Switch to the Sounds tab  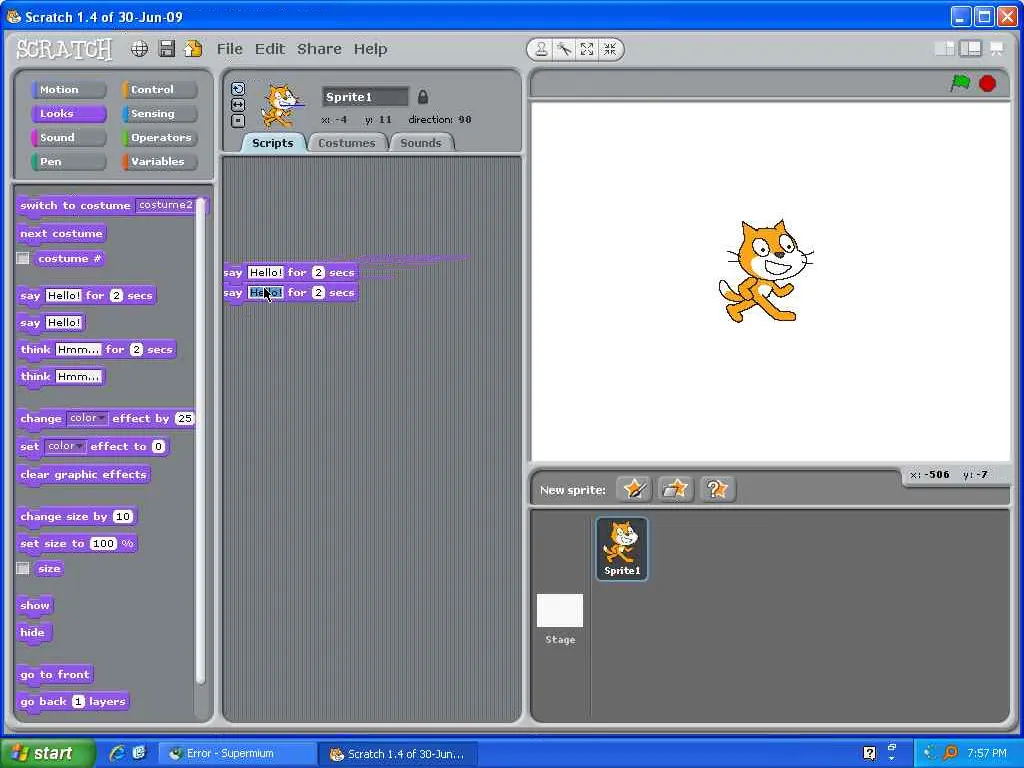(x=421, y=143)
